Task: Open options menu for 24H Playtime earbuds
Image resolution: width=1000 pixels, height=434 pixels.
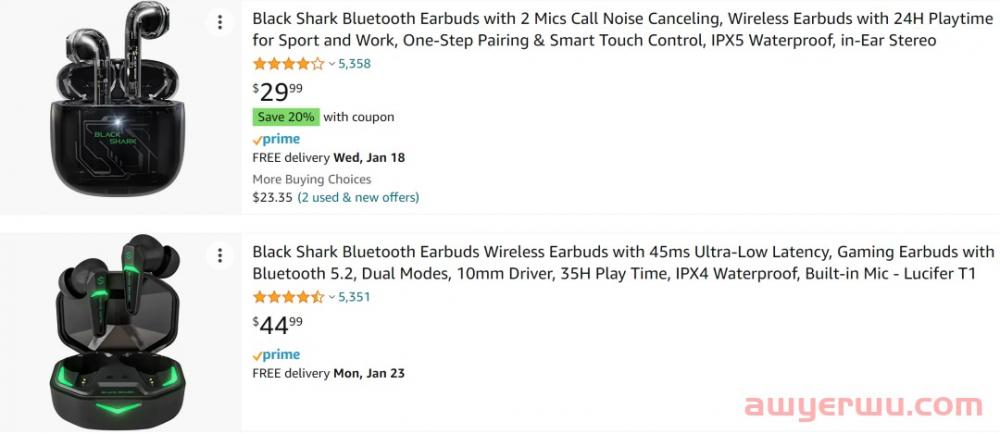Action: [220, 23]
